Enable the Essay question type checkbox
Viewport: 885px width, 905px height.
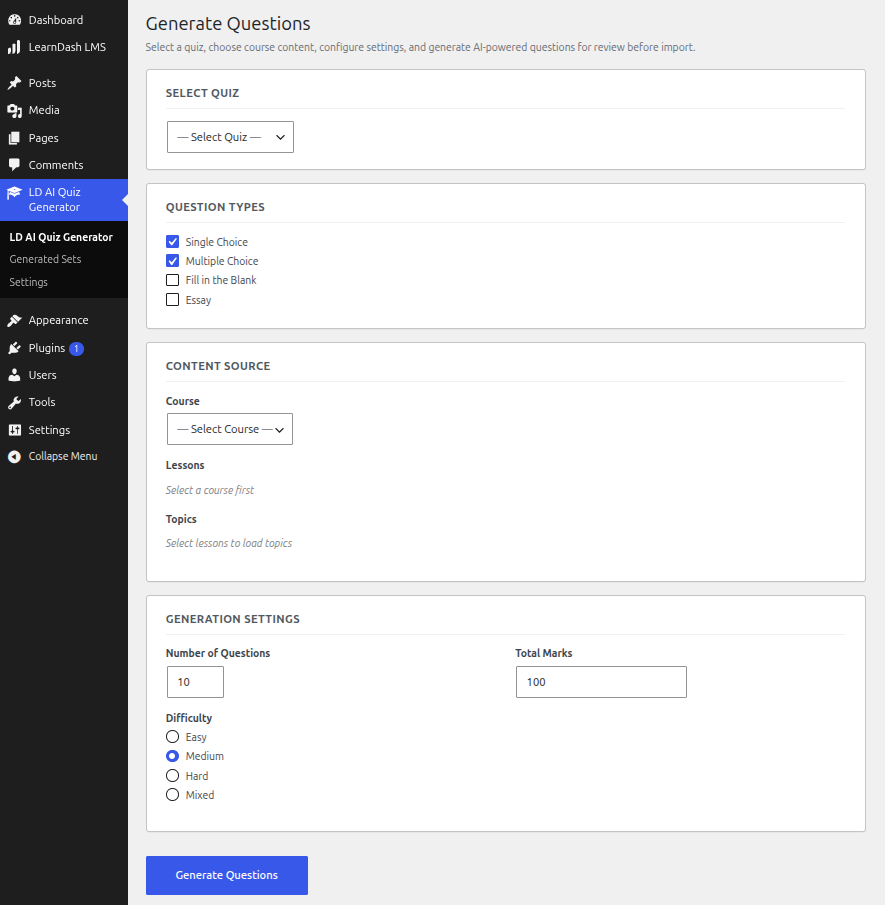point(173,300)
